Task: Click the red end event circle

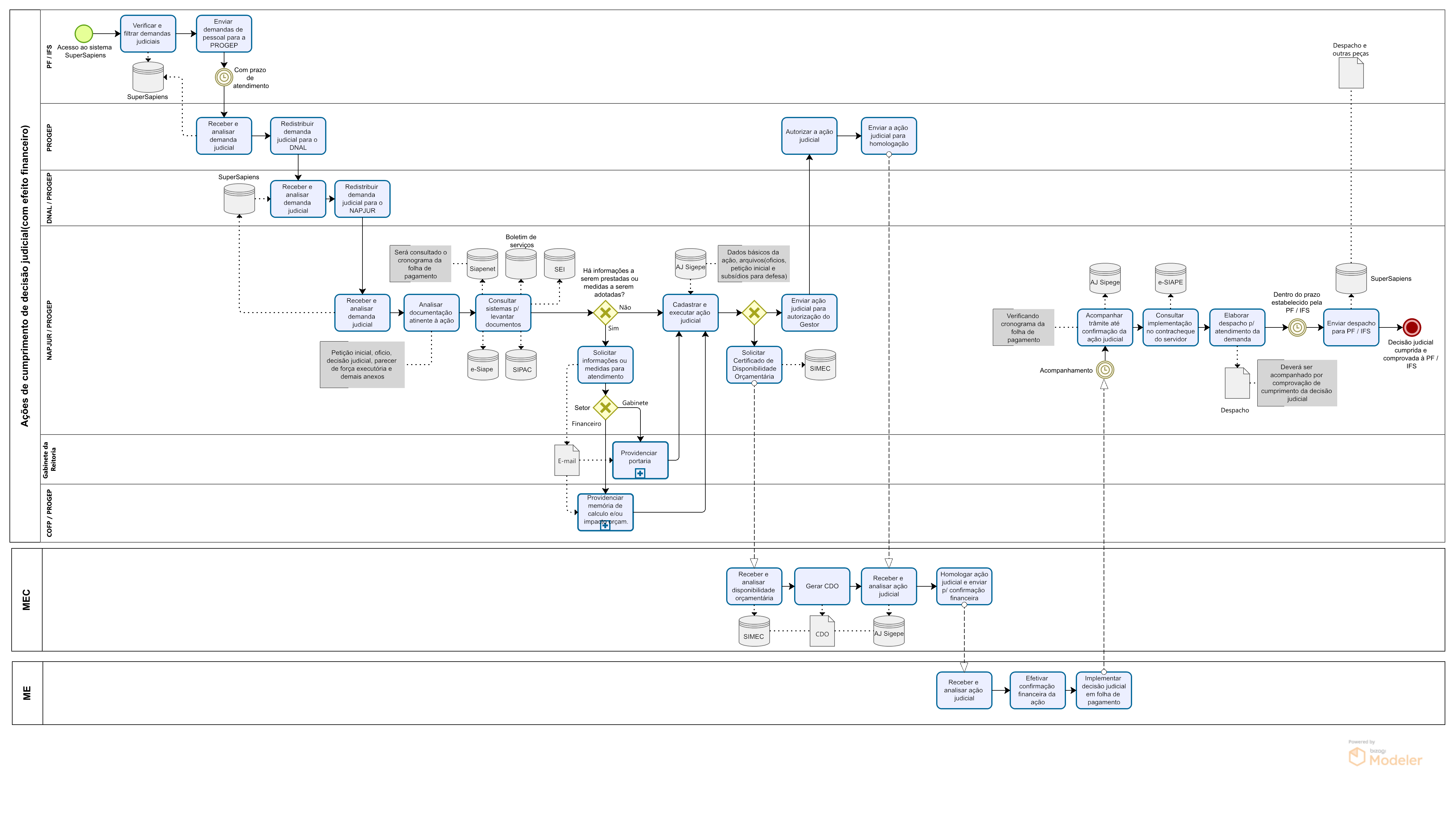Action: (1411, 327)
